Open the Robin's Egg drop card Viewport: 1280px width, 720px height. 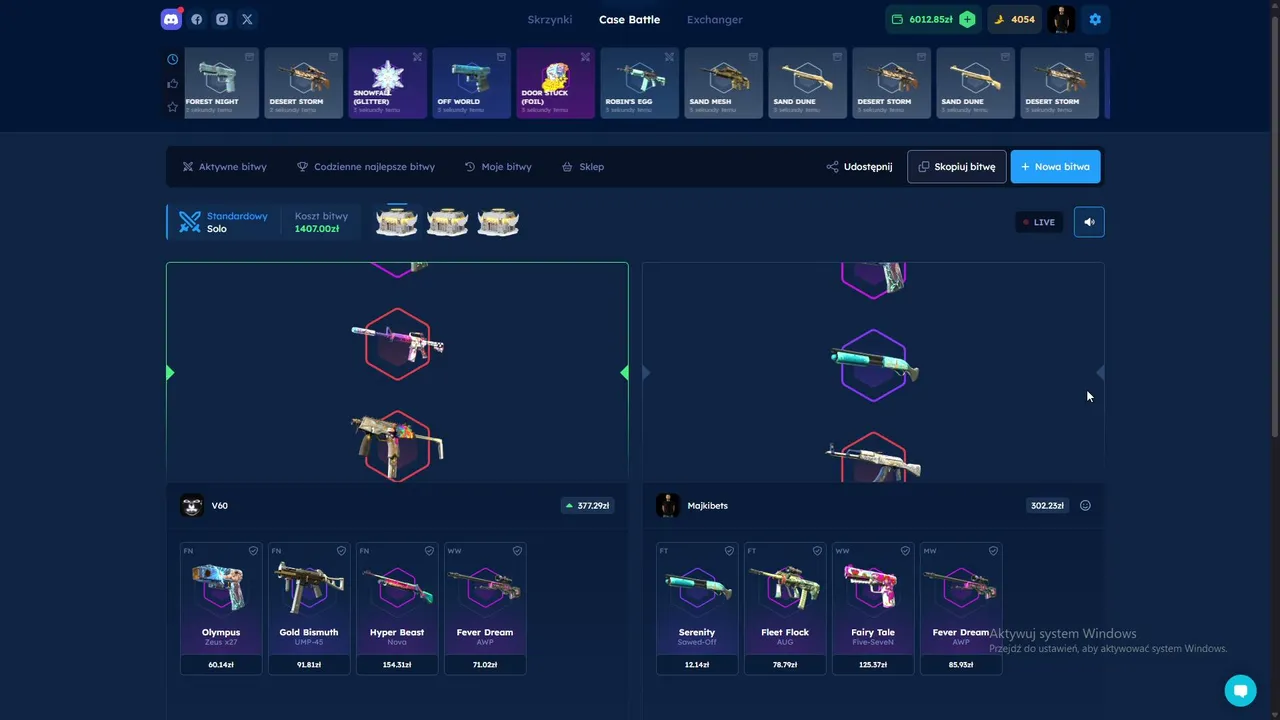(640, 83)
